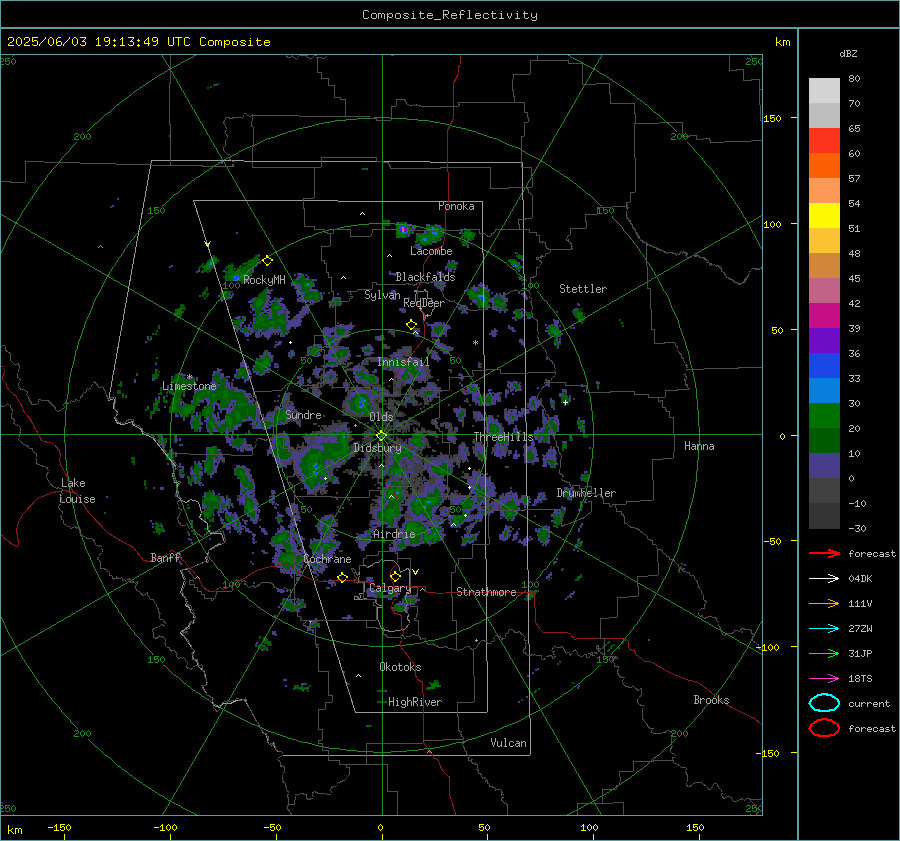The image size is (900, 841).
Task: Pick the bright green 20-30 dBZ swatch
Action: [824, 415]
